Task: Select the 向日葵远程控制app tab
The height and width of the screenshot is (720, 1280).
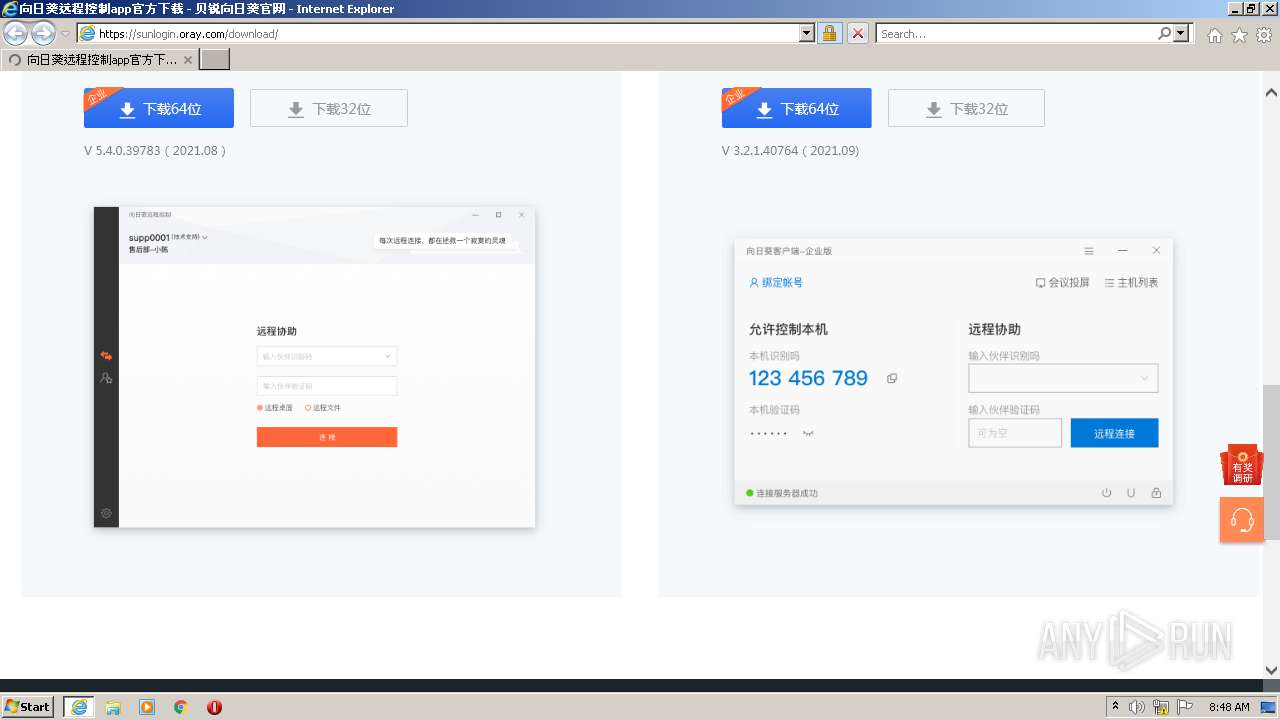Action: [100, 60]
